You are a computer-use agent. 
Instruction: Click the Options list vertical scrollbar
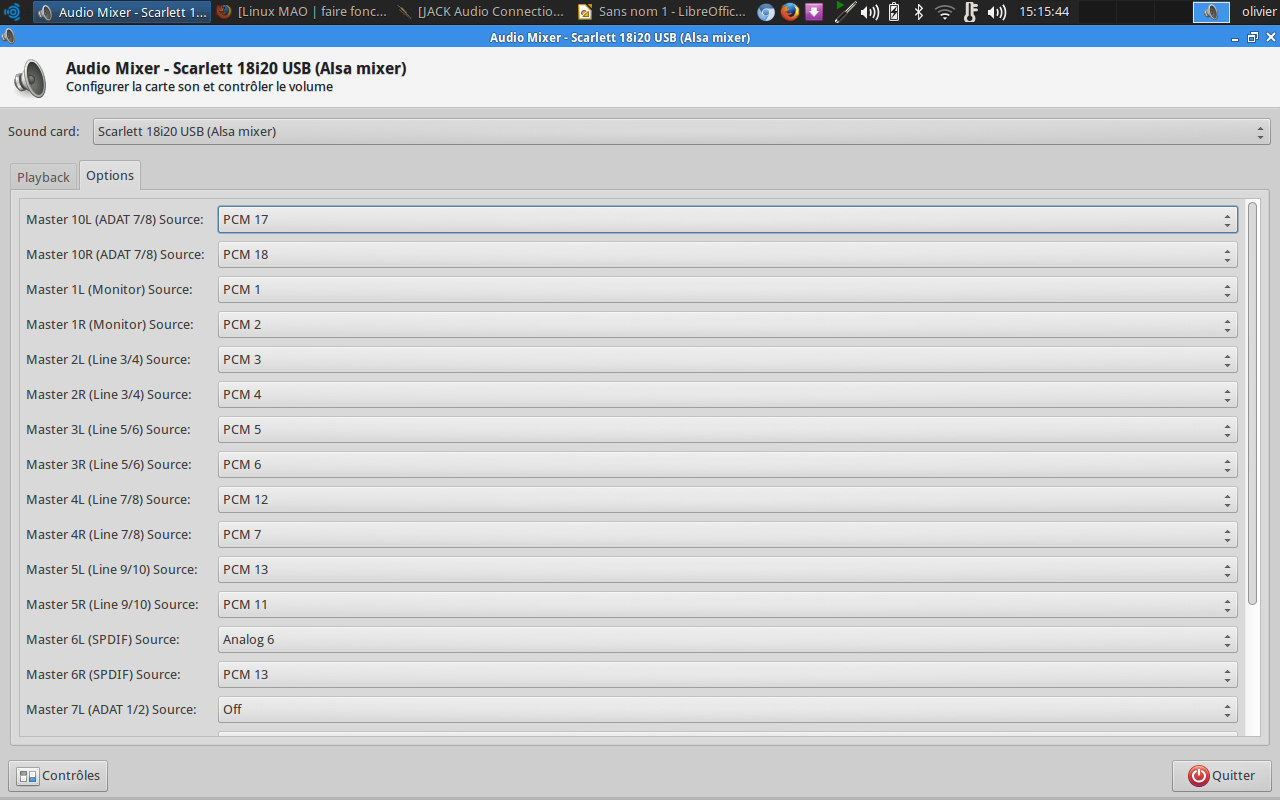point(1253,402)
